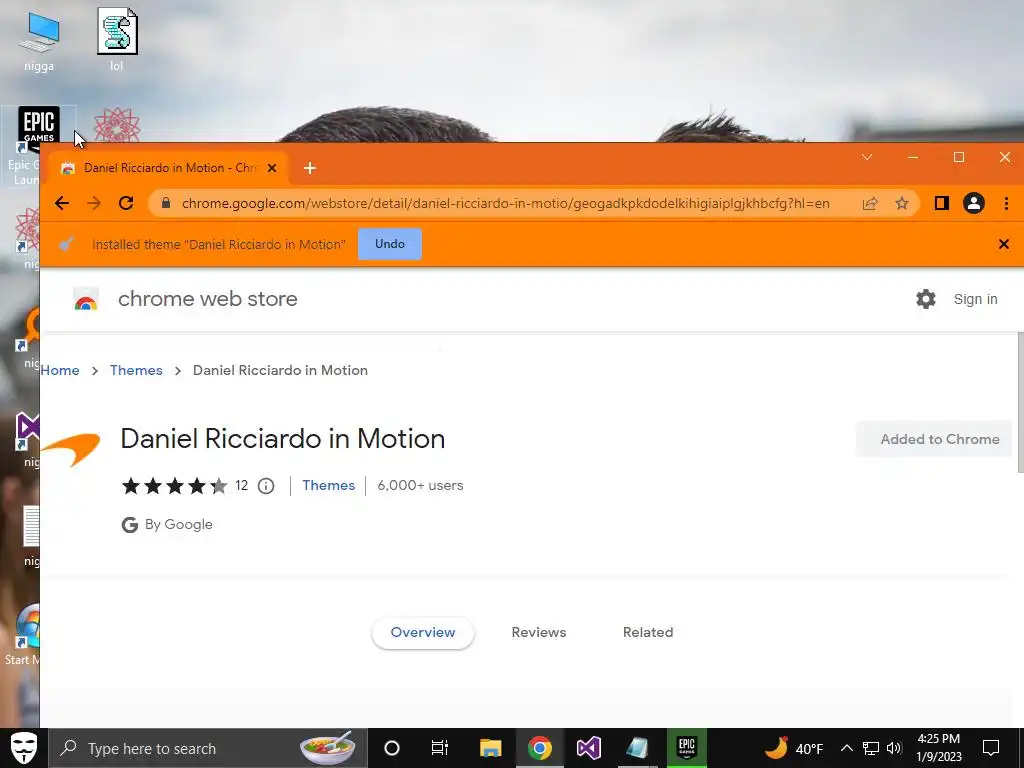The image size is (1024, 768).
Task: Open File Explorer from taskbar
Action: click(490, 748)
